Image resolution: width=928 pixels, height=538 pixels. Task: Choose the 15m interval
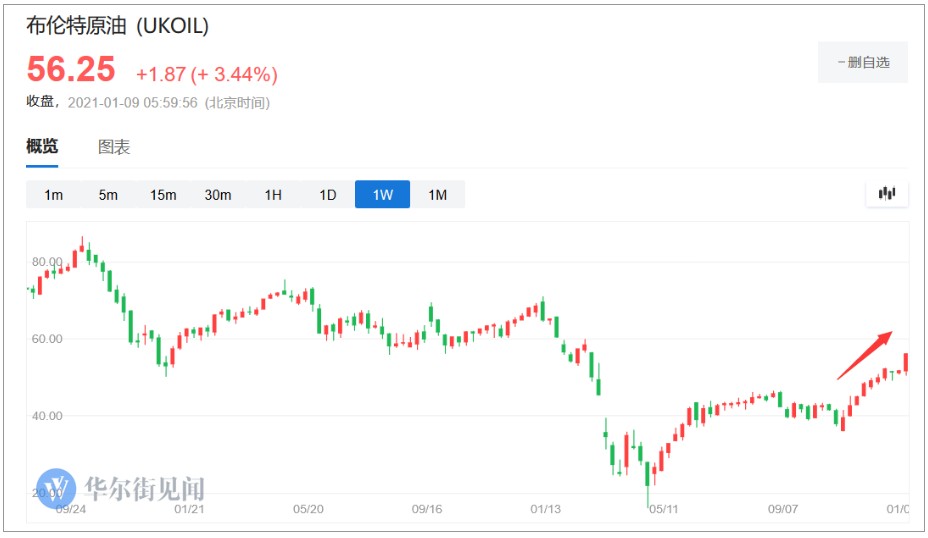tap(163, 195)
